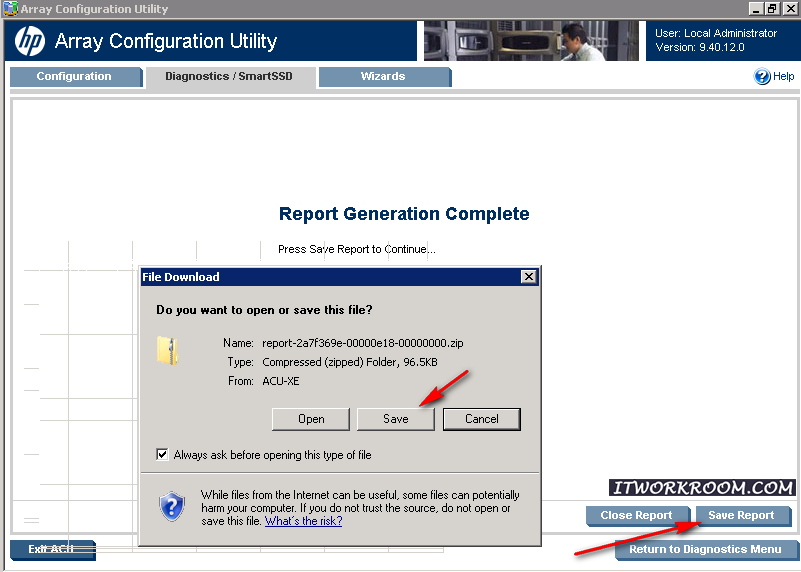Save the report zip file
The image size is (801, 572).
(396, 419)
